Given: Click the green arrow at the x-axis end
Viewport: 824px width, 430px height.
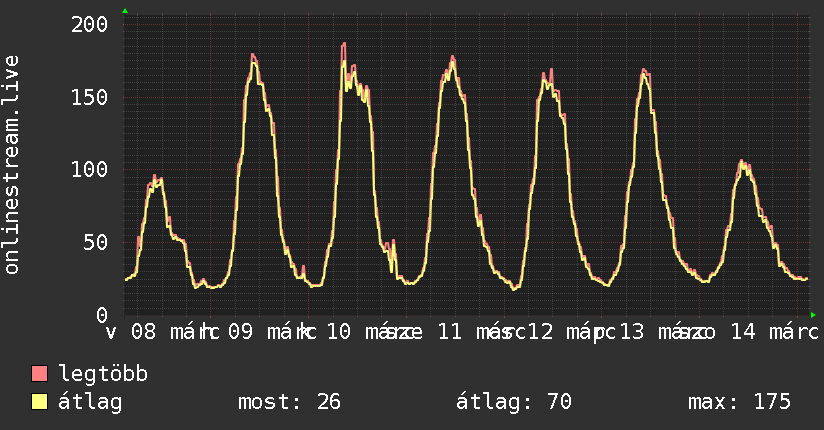Looking at the screenshot, I should (x=813, y=315).
